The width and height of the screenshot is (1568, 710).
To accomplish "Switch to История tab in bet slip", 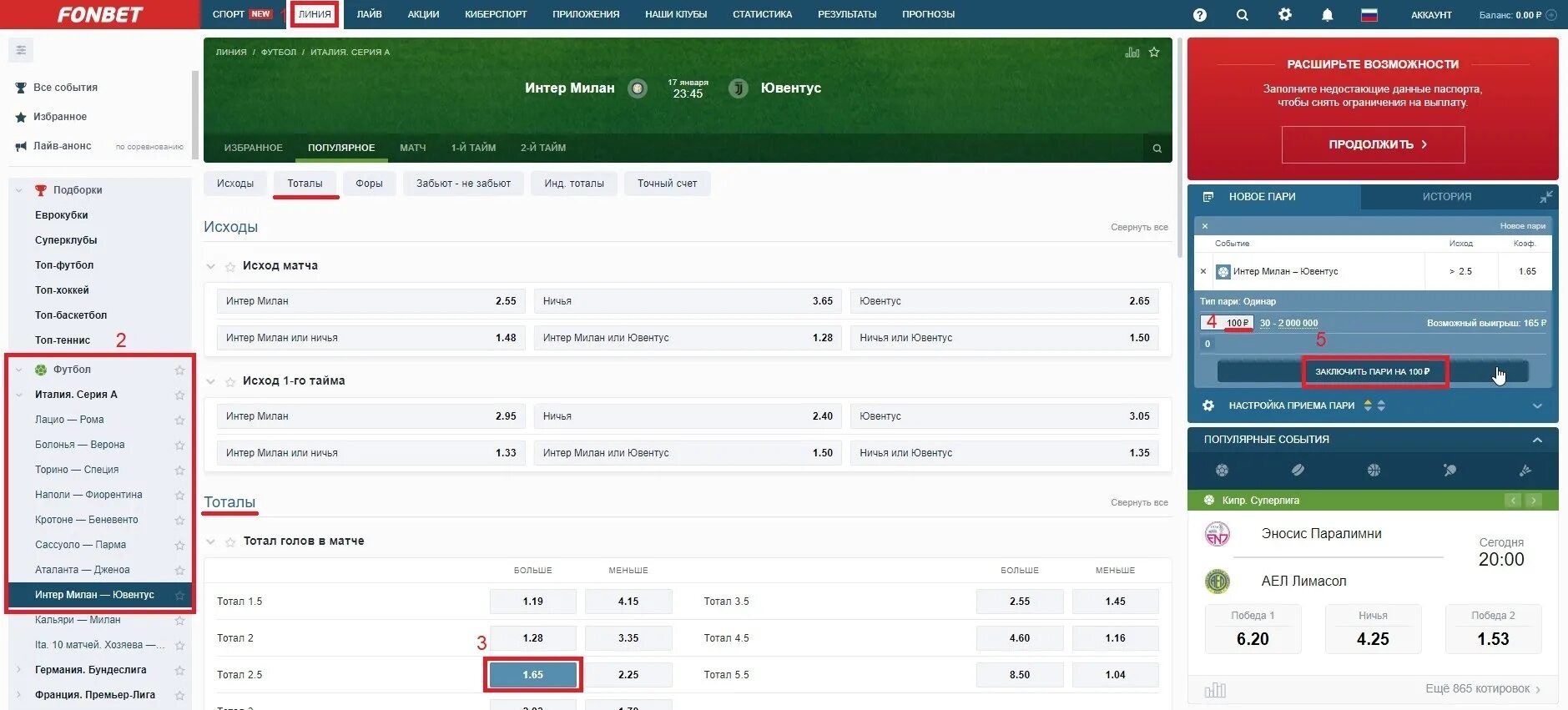I will [x=1447, y=197].
